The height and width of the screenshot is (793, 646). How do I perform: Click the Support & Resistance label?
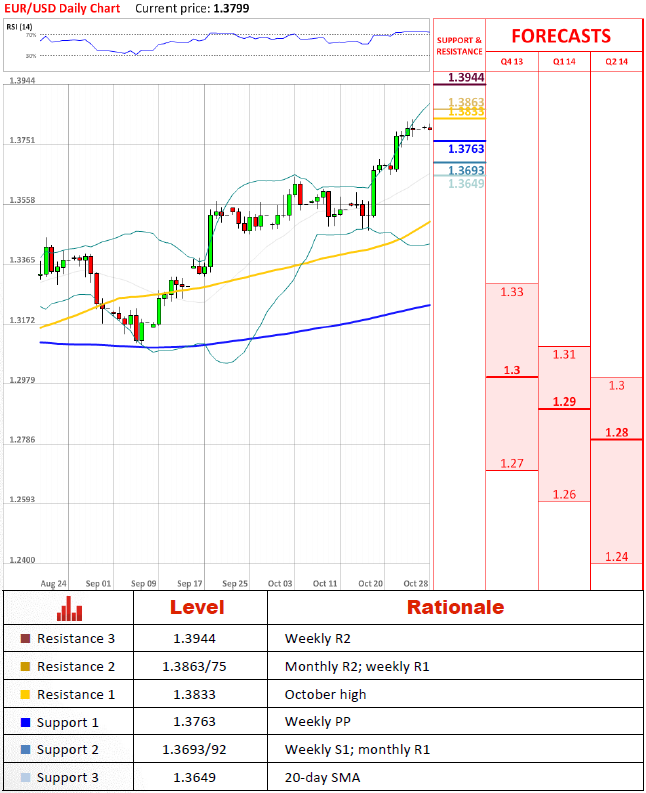459,46
